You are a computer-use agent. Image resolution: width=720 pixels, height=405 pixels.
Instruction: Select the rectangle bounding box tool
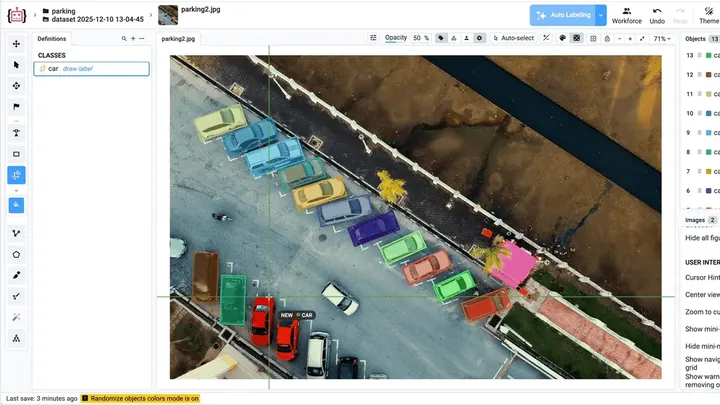(17, 154)
